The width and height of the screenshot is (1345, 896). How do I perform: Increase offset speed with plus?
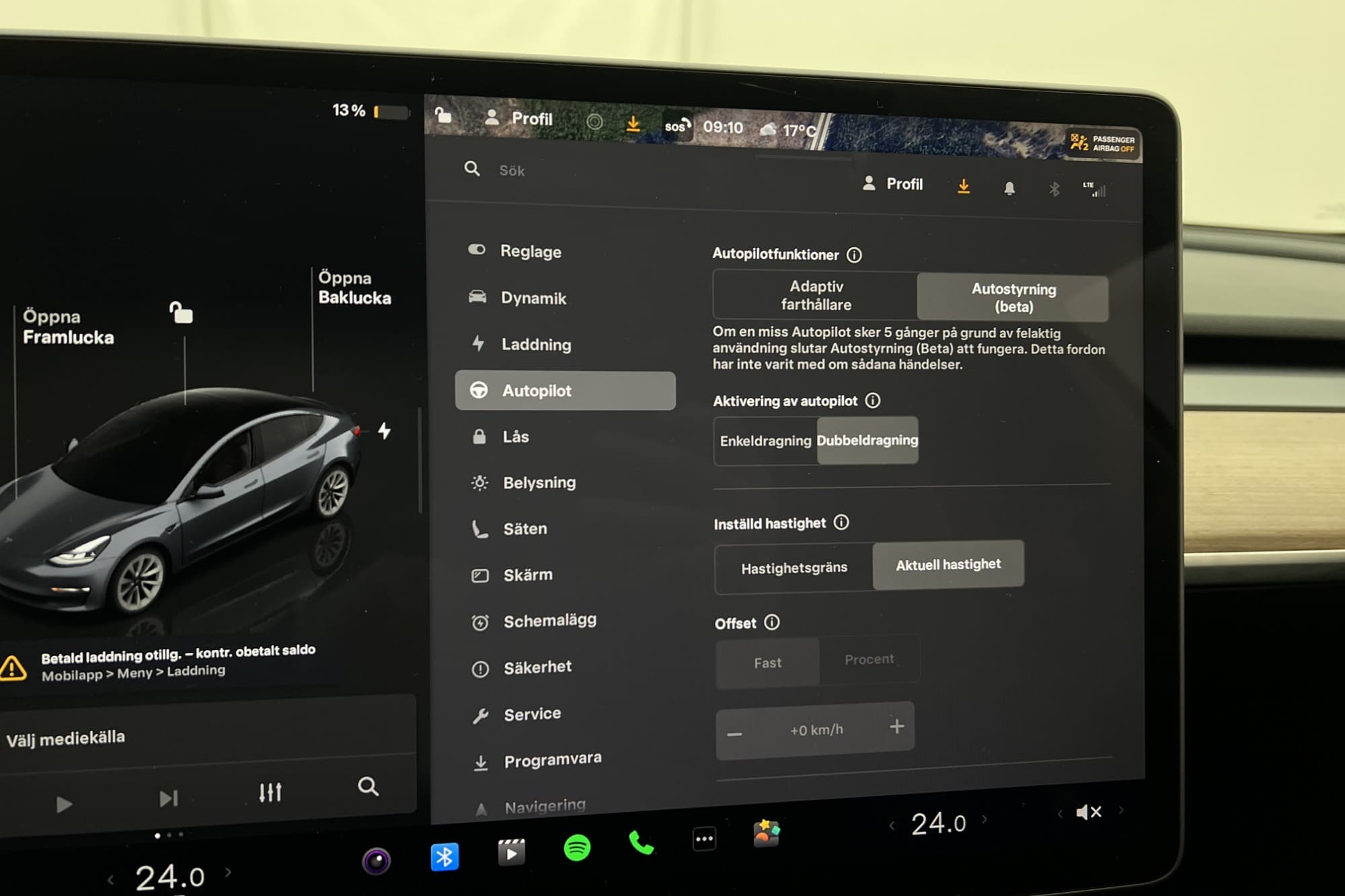point(896,727)
